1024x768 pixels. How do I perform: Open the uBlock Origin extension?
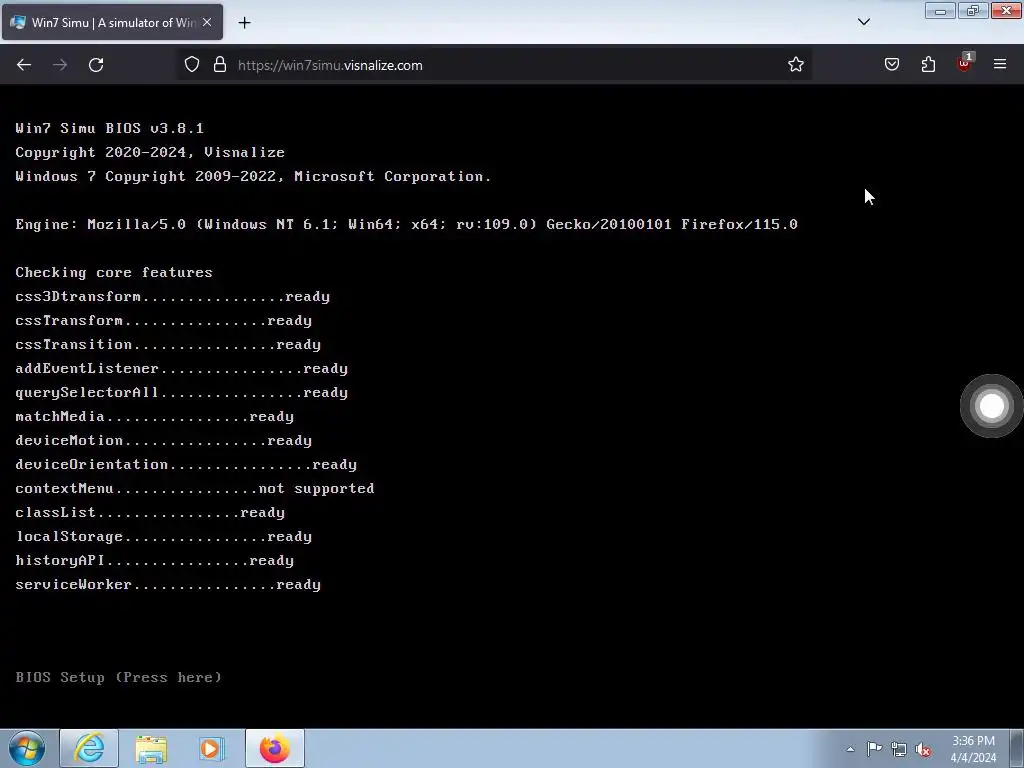[965, 63]
